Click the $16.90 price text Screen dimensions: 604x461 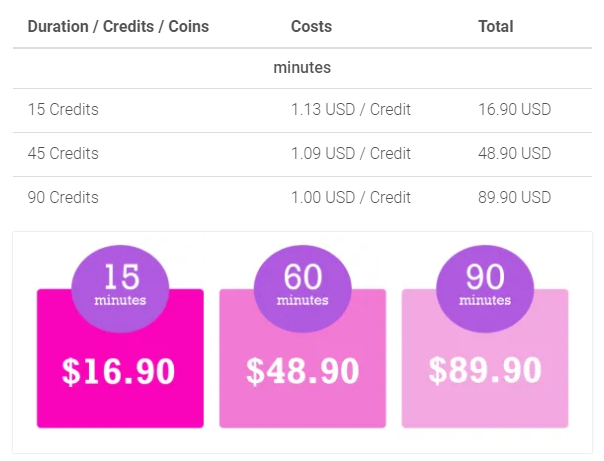click(x=119, y=371)
